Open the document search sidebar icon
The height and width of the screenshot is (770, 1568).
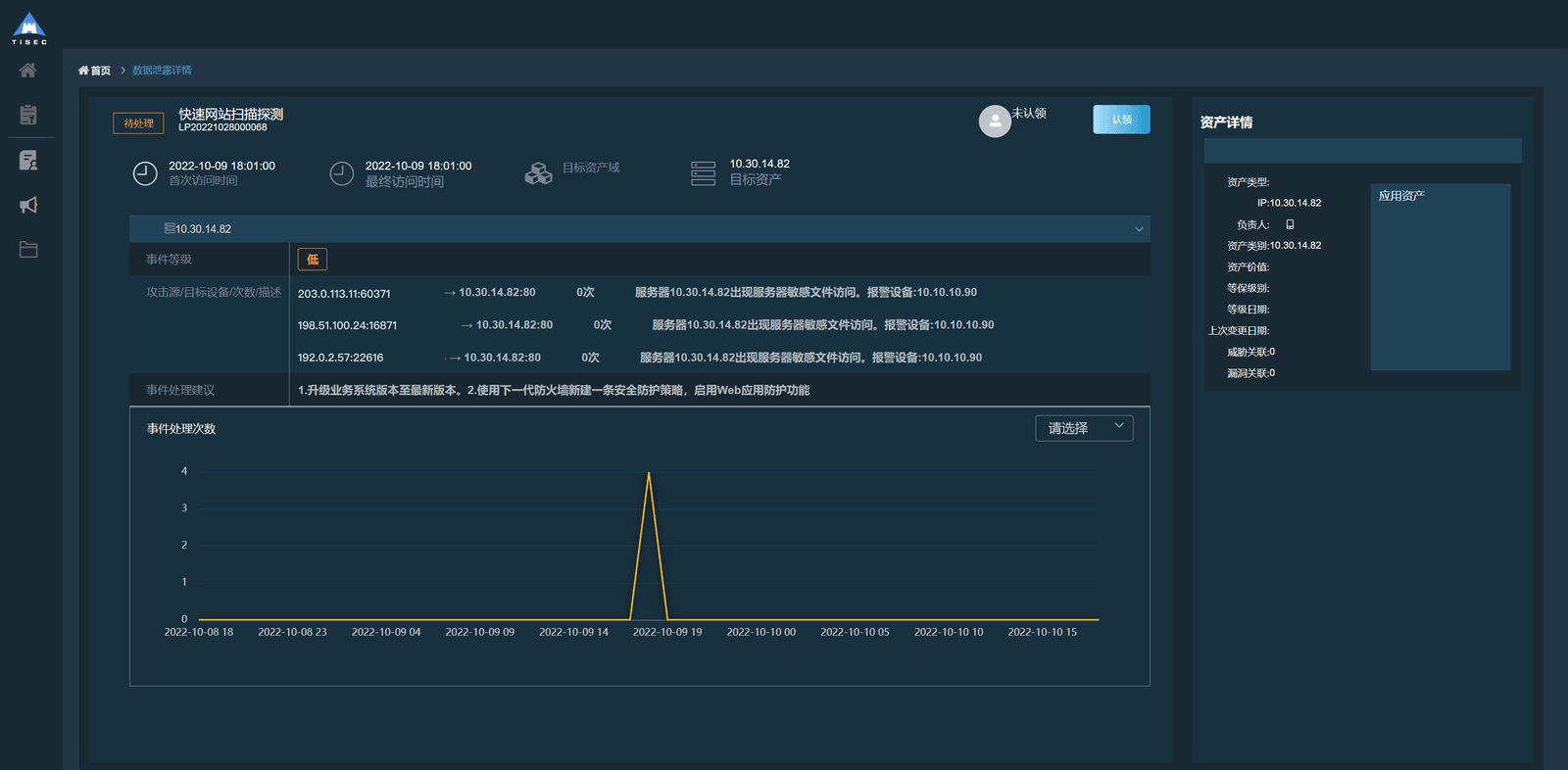click(x=28, y=160)
